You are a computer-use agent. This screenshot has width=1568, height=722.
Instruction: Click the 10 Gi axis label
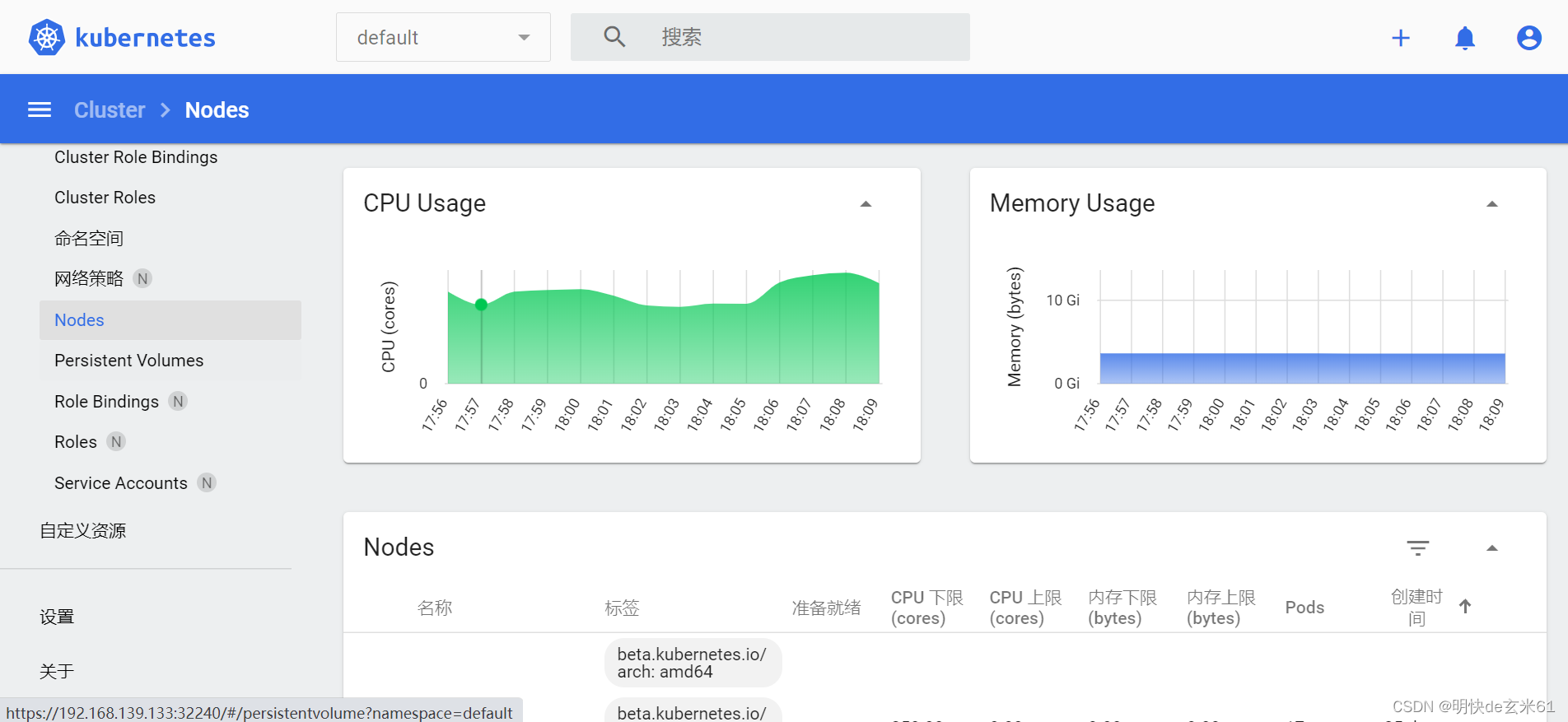(x=1062, y=300)
